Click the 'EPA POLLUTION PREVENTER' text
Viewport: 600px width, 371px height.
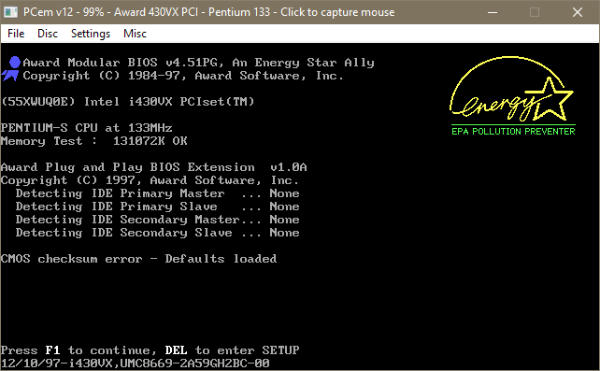[513, 132]
